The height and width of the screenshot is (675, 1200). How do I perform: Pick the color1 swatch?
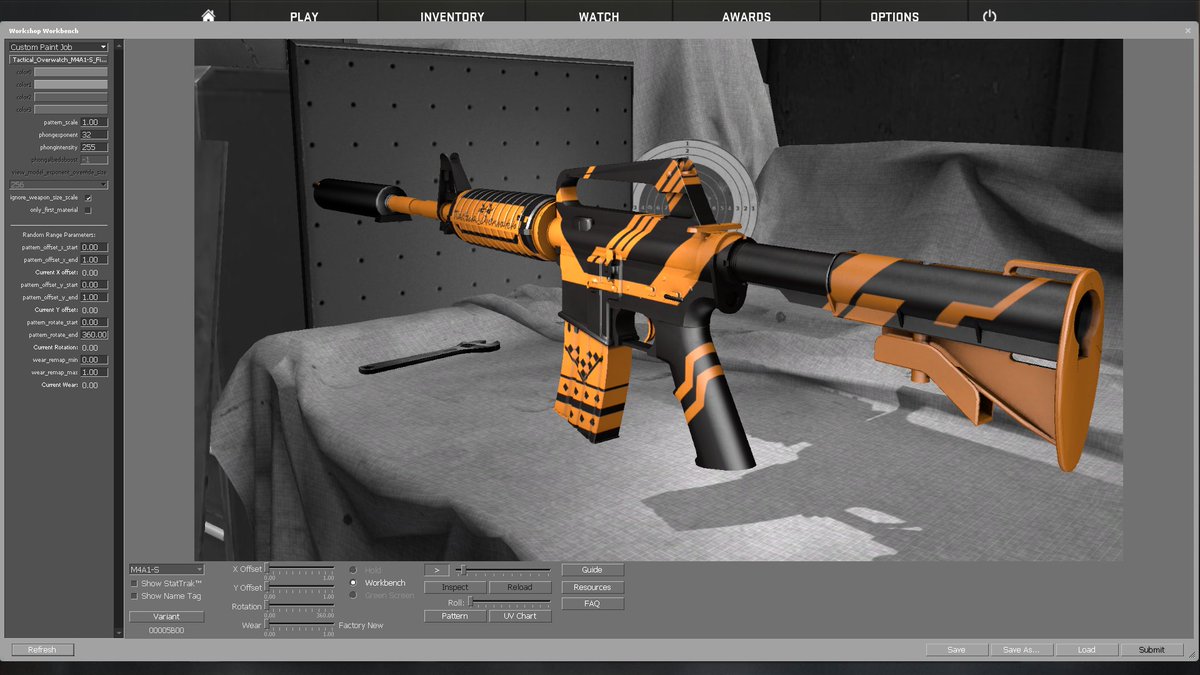71,85
